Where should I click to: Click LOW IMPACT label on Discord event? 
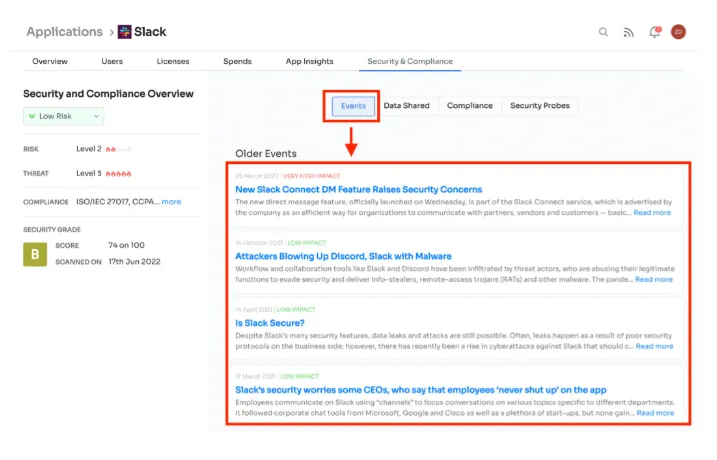pyautogui.click(x=307, y=243)
